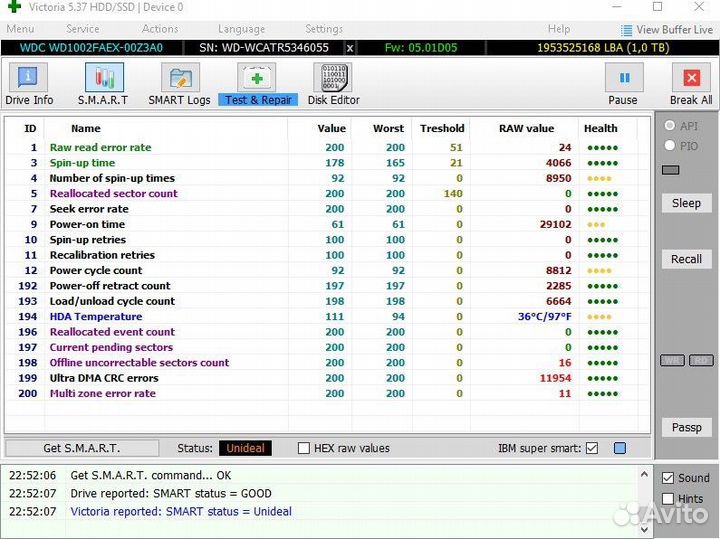This screenshot has width=720, height=539.
Task: Select the Multi zone error rate row
Action: [x=328, y=393]
